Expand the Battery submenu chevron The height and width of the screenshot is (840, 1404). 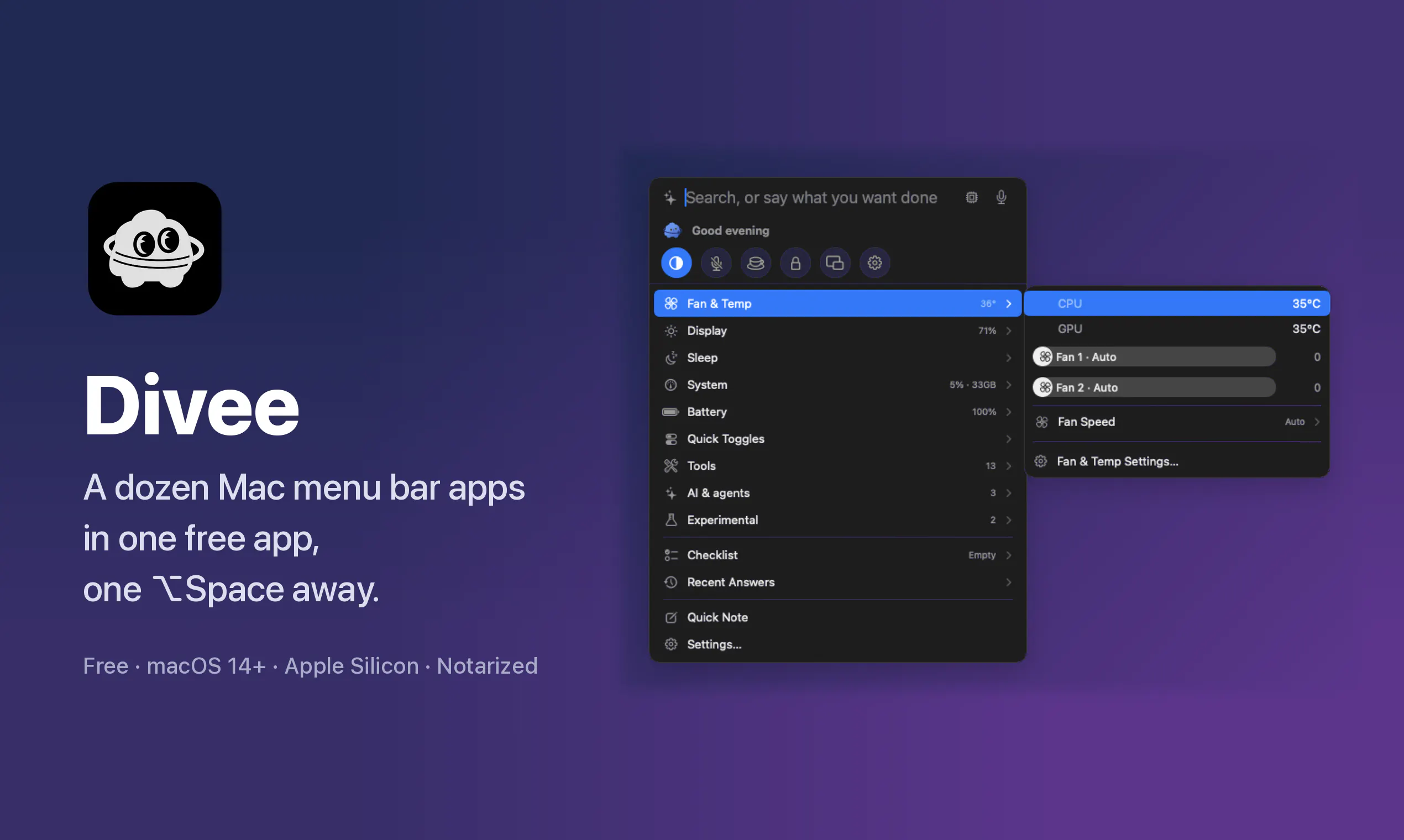[1009, 412]
